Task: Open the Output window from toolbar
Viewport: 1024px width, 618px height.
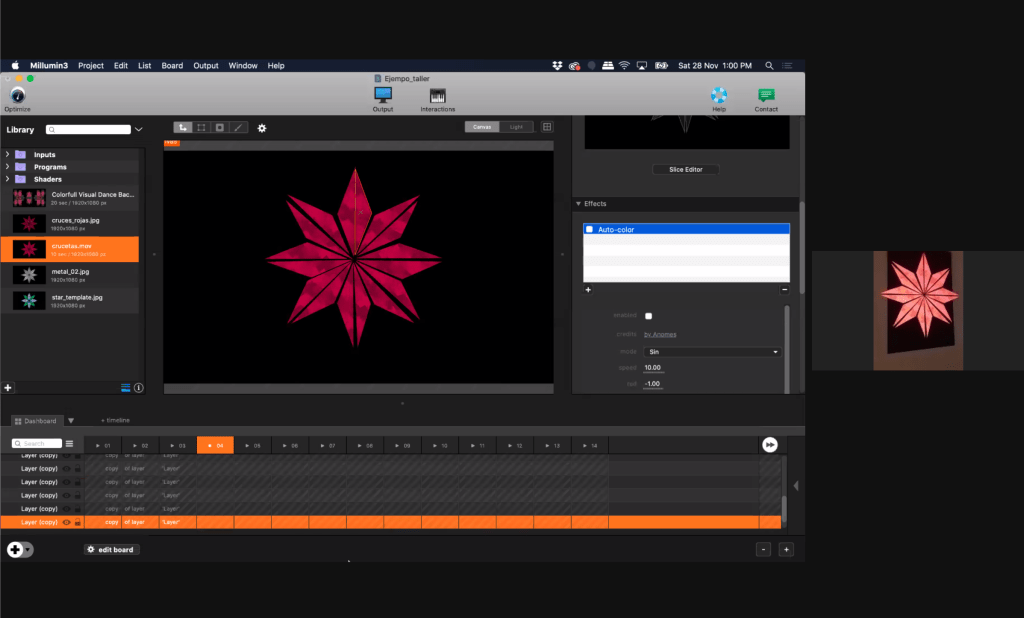Action: pos(382,96)
